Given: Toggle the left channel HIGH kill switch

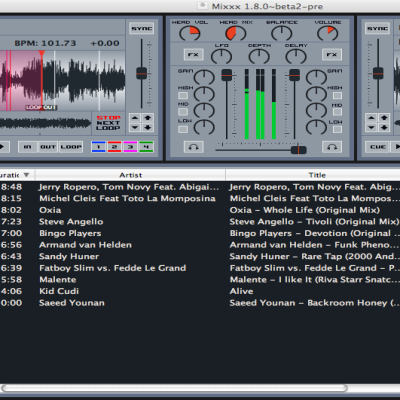Looking at the screenshot, I should pyautogui.click(x=183, y=96).
